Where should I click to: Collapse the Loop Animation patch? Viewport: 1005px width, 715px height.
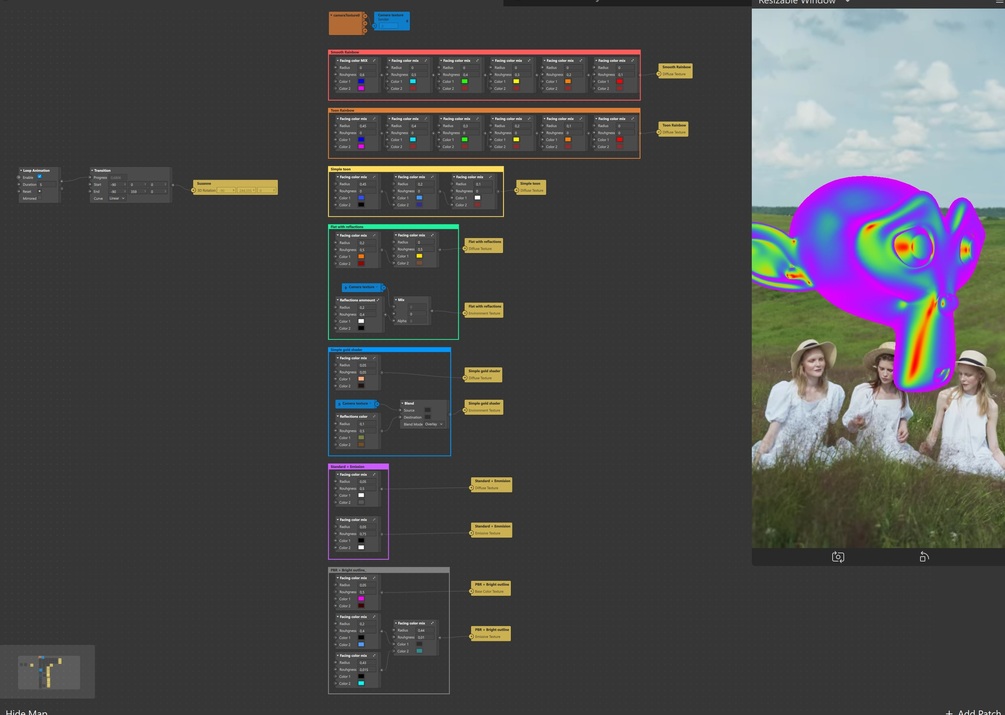tap(21, 170)
